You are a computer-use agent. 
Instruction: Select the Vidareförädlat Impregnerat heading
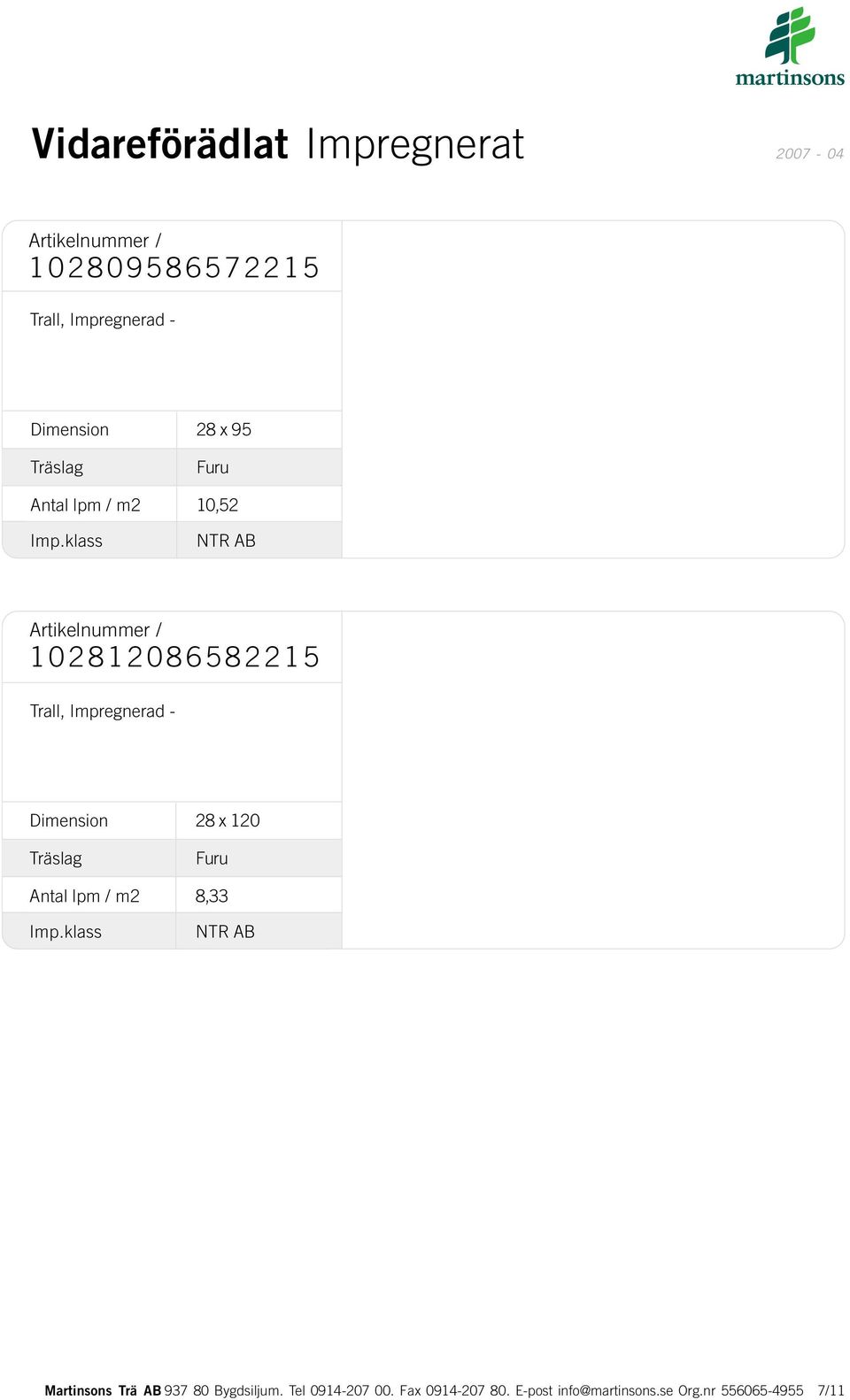[278, 144]
